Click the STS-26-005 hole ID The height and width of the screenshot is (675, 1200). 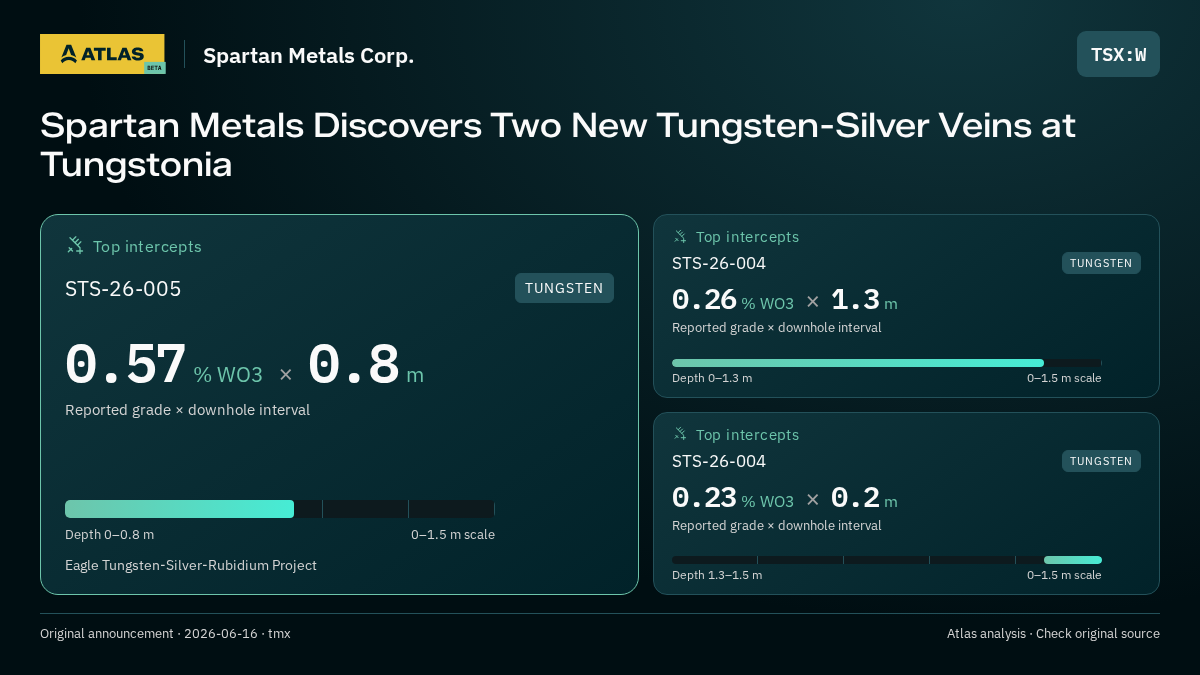(x=123, y=289)
